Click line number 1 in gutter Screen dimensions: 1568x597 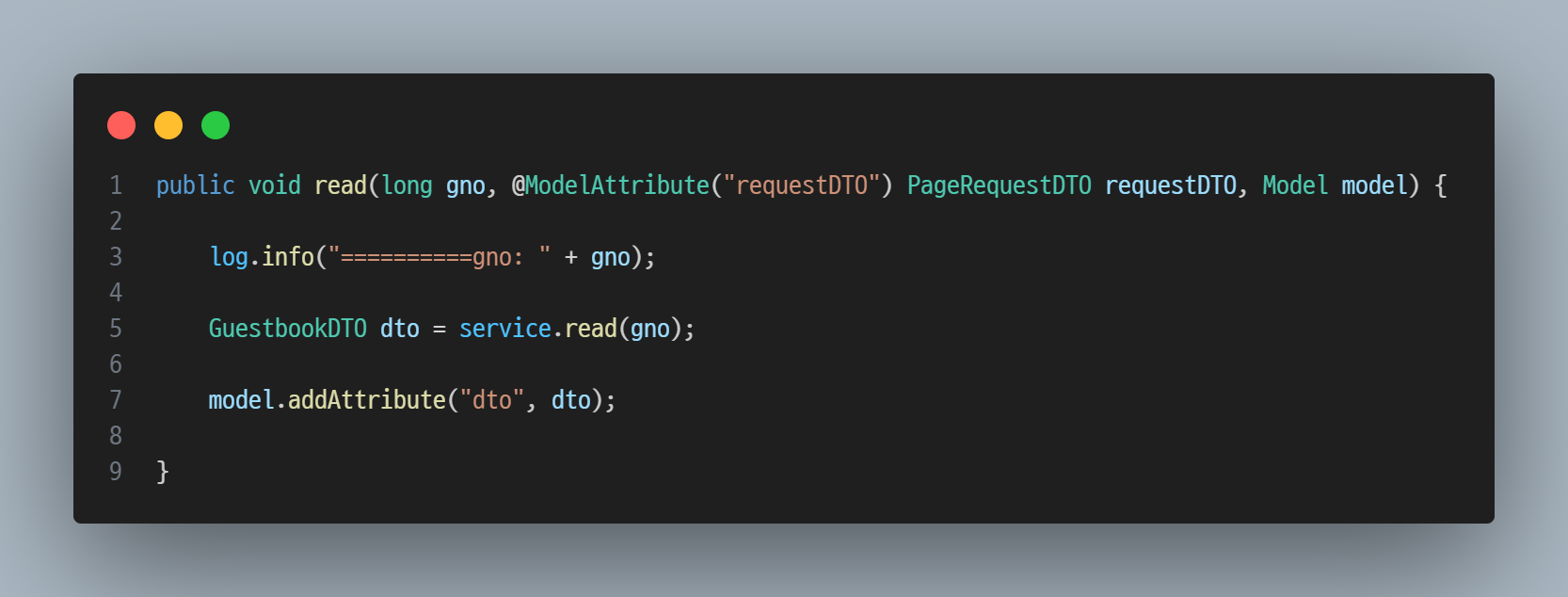click(x=116, y=186)
